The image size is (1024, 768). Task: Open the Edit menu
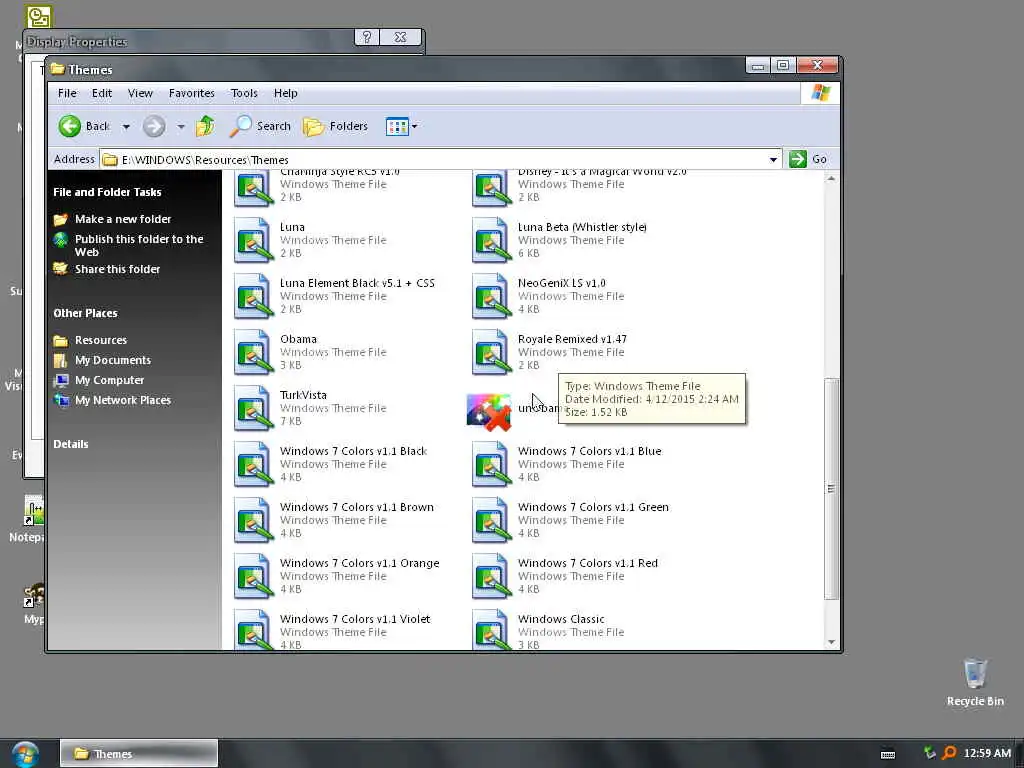click(x=102, y=93)
